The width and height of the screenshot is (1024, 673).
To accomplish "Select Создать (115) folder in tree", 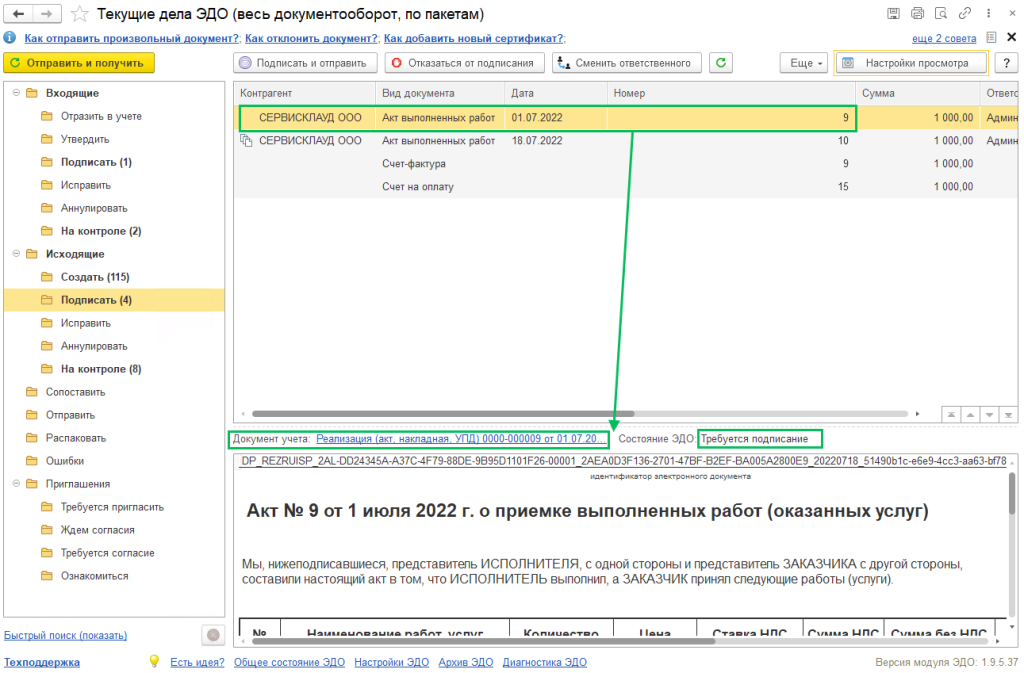I will point(94,277).
